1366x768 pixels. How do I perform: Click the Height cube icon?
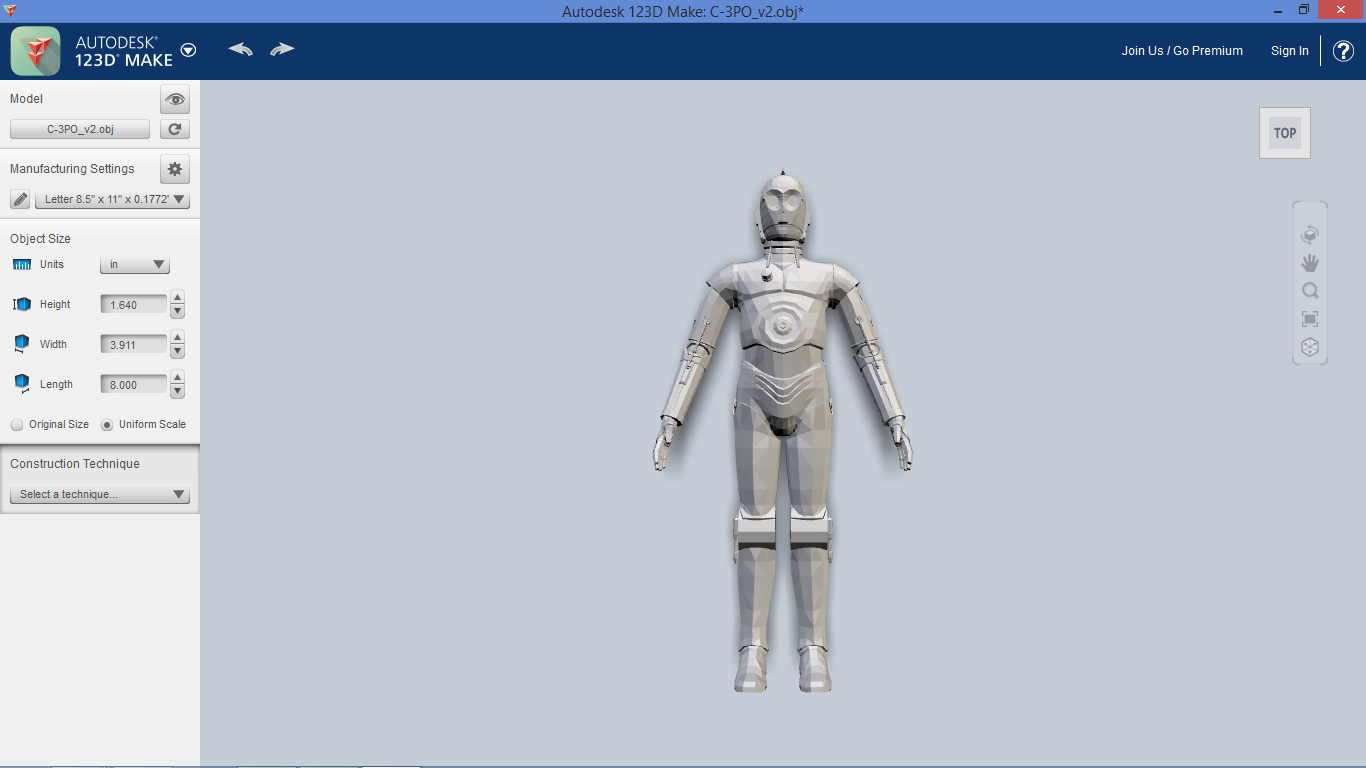22,304
